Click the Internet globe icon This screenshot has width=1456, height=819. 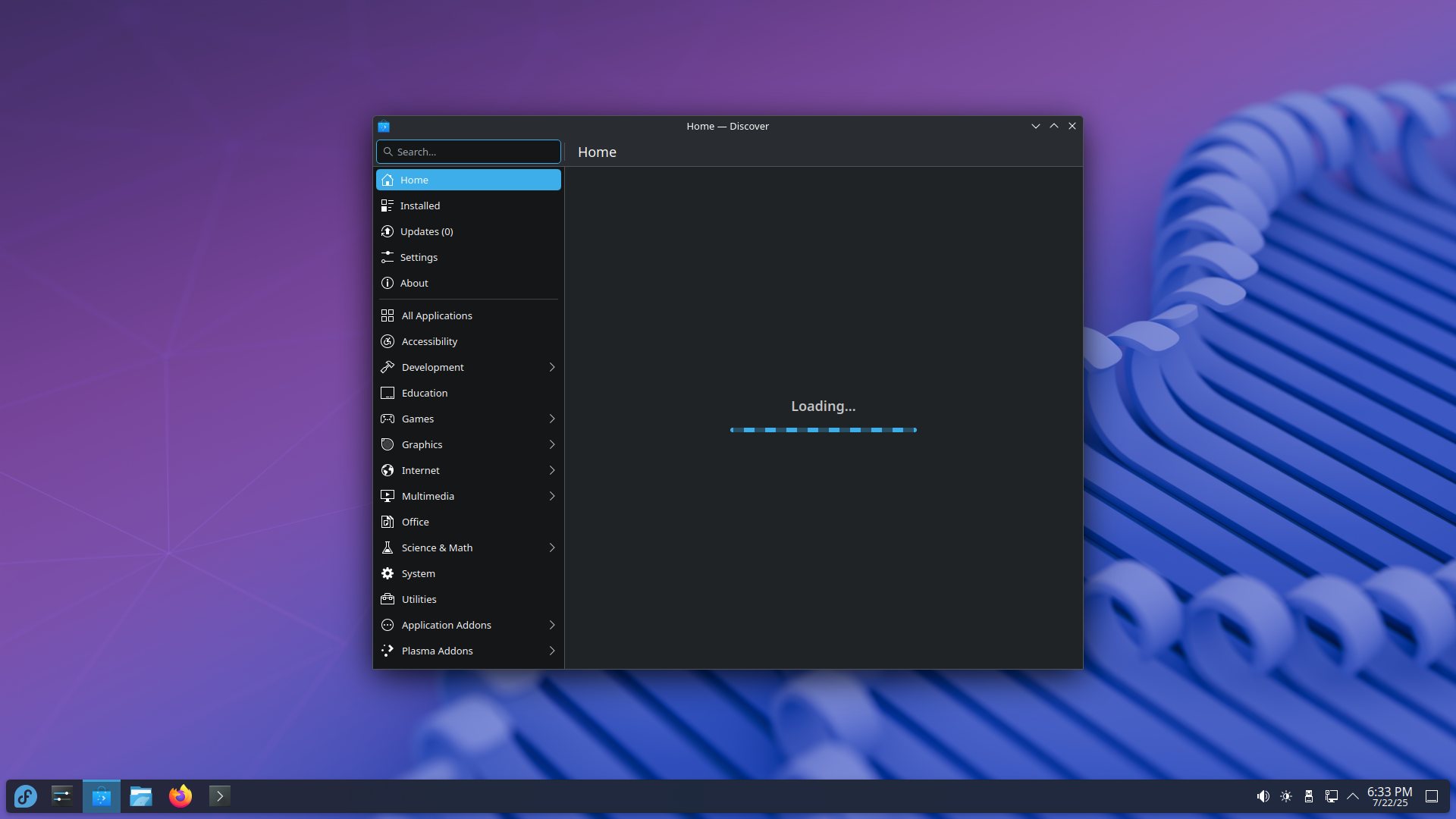(388, 470)
